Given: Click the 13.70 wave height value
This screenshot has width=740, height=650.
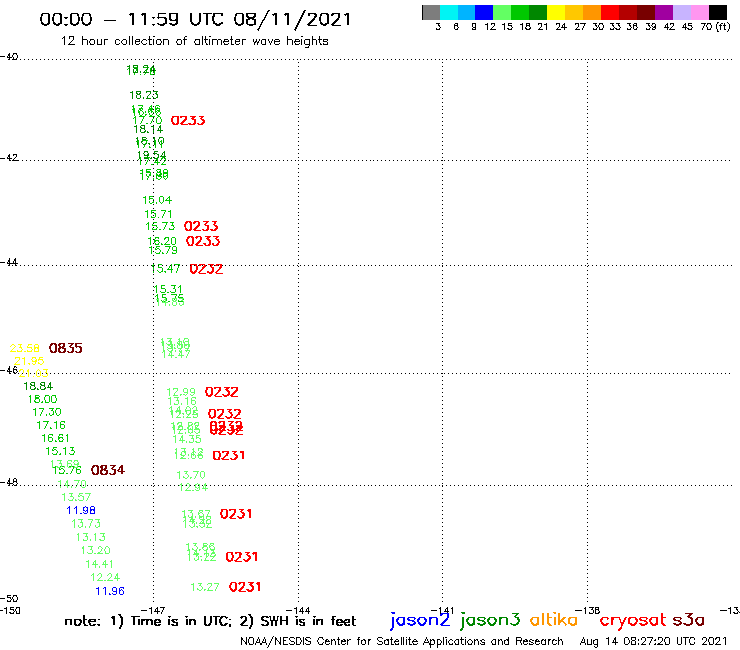Looking at the screenshot, I should (191, 475).
